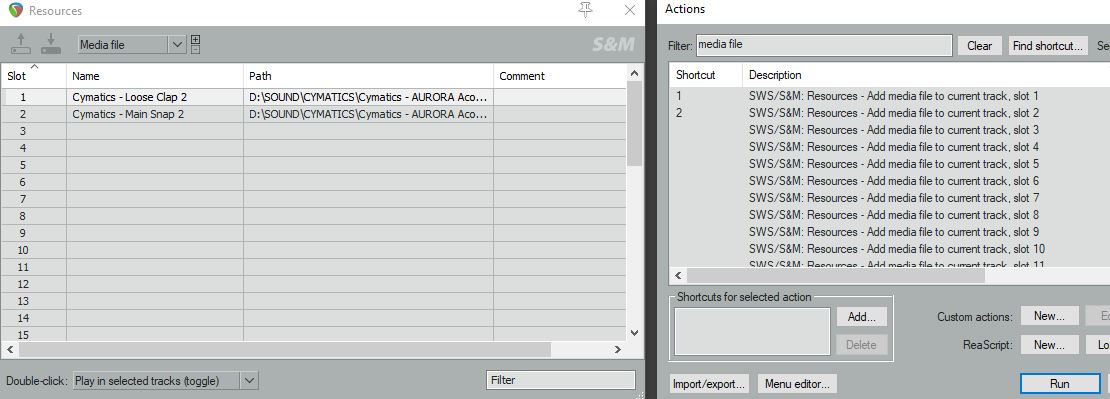Select slot 14 row in Resources list

[314, 318]
